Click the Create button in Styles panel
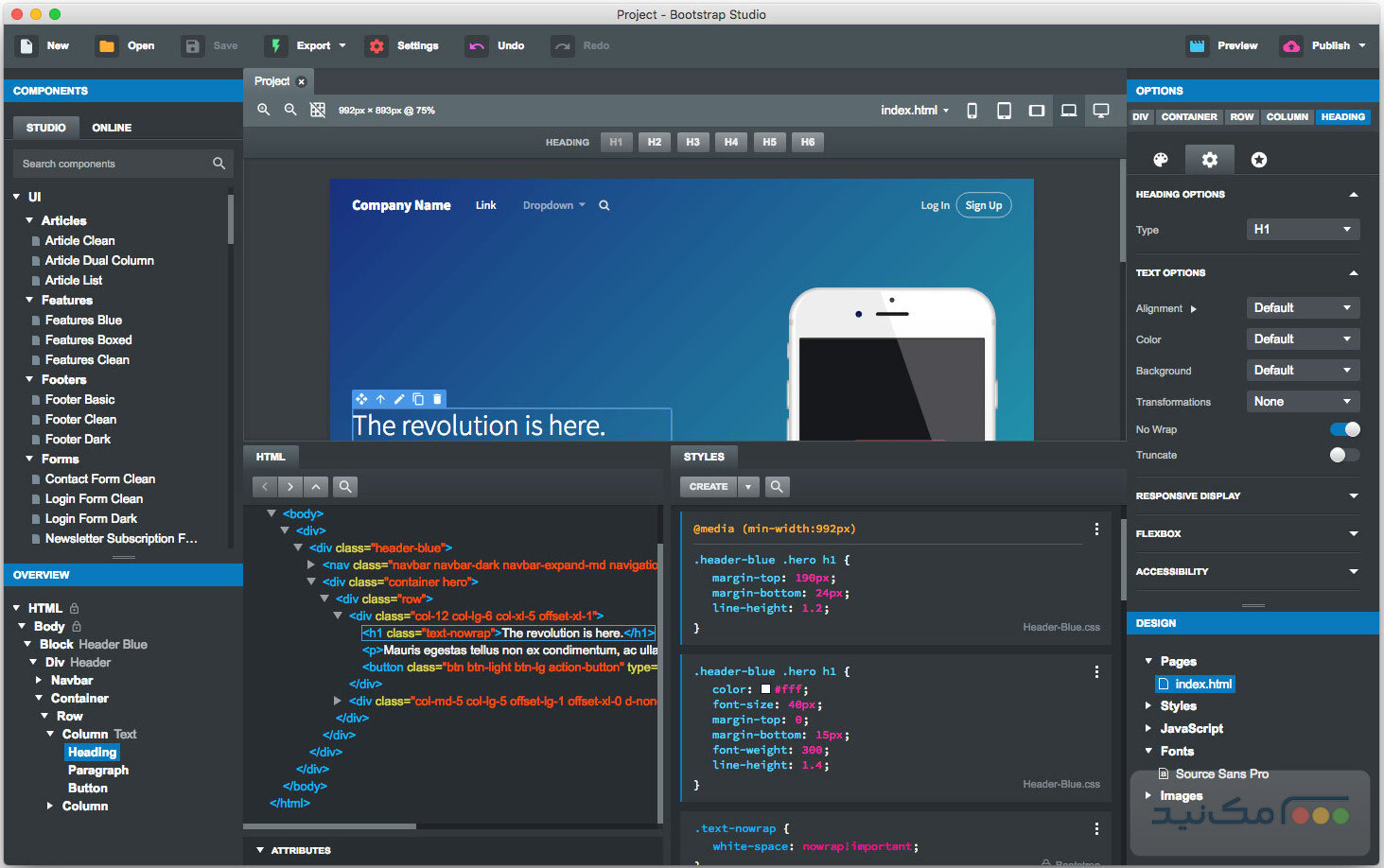This screenshot has height=868, width=1384. [708, 486]
